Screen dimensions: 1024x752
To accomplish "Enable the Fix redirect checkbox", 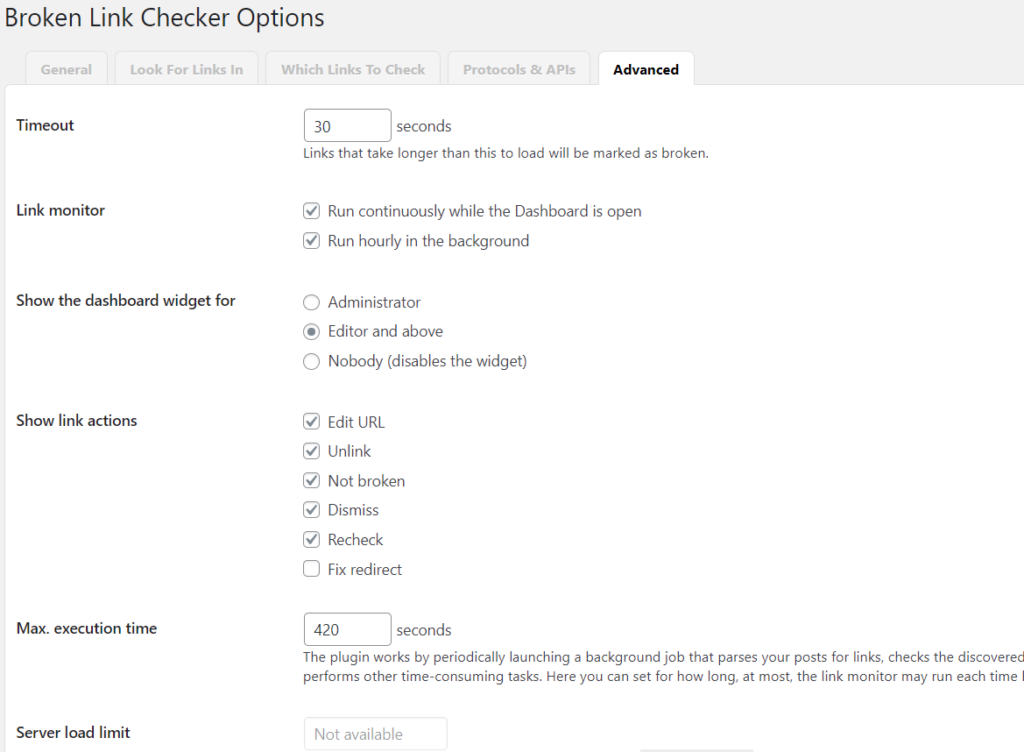I will coord(312,569).
